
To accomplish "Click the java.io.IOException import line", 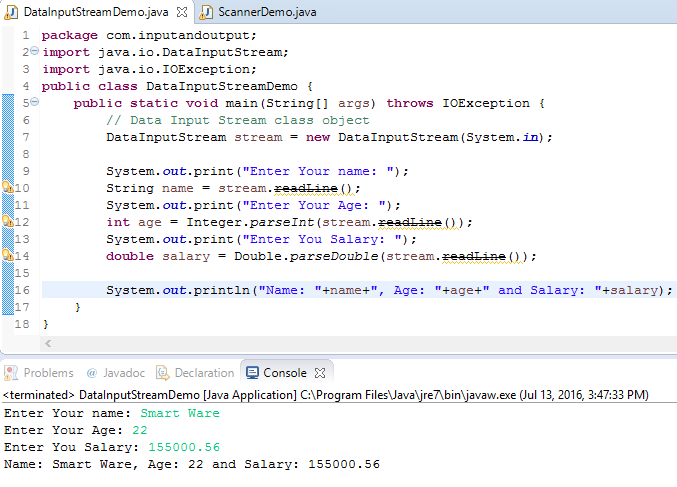I will [x=149, y=69].
